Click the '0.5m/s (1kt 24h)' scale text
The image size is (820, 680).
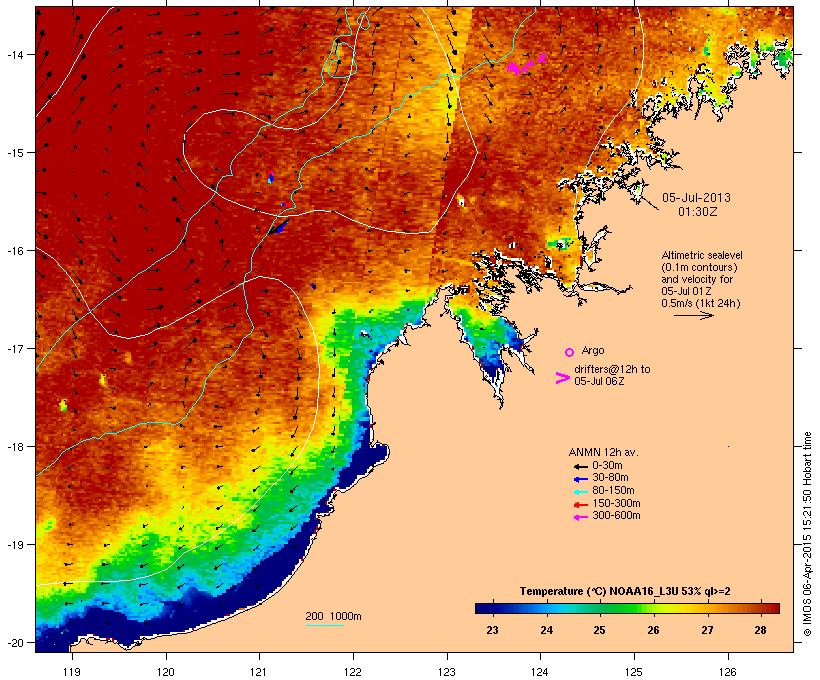(x=701, y=303)
